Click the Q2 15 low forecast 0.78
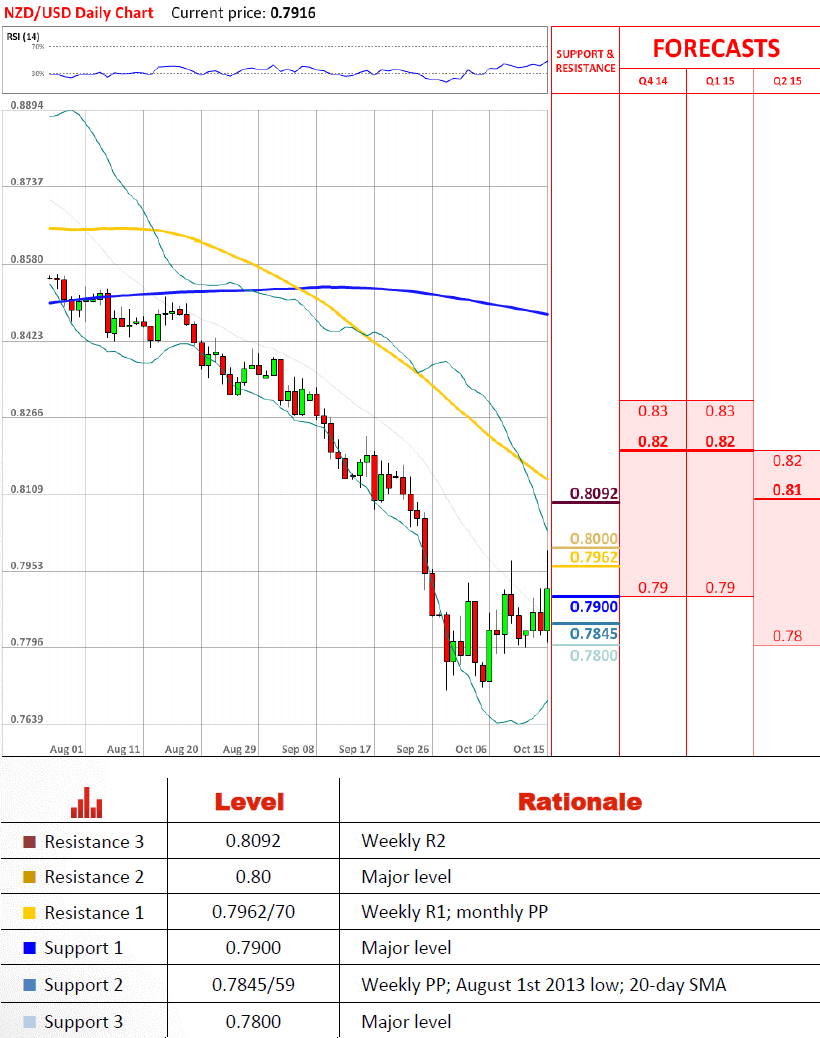 pos(787,636)
